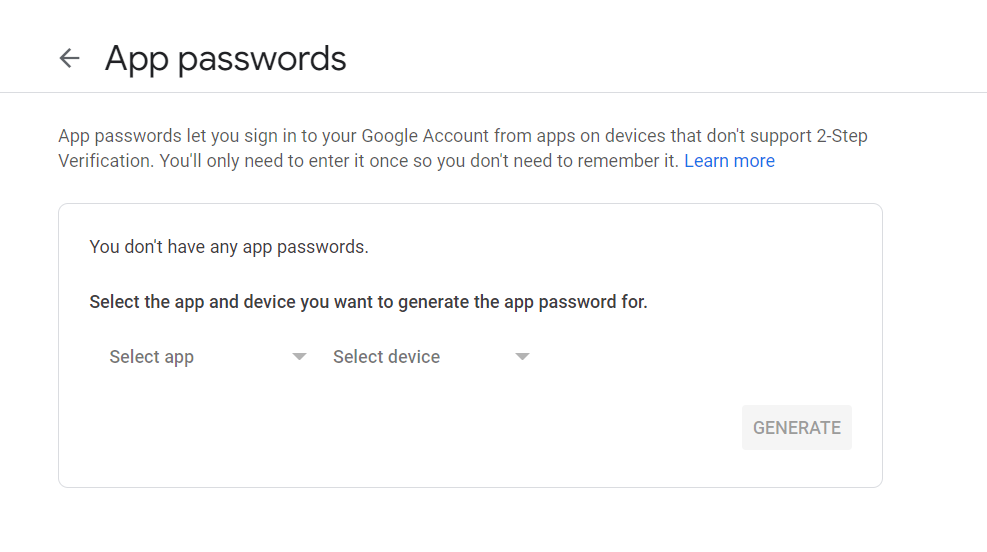Click the GENERATE button
The height and width of the screenshot is (552, 987).
coord(796,427)
